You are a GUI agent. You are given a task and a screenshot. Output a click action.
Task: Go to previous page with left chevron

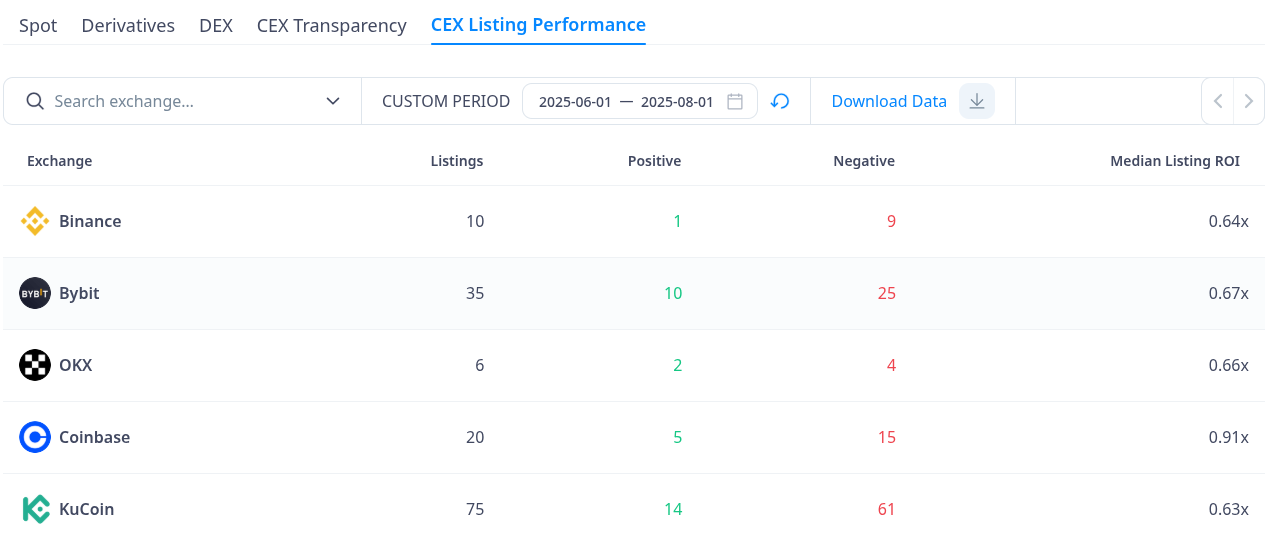click(1218, 101)
